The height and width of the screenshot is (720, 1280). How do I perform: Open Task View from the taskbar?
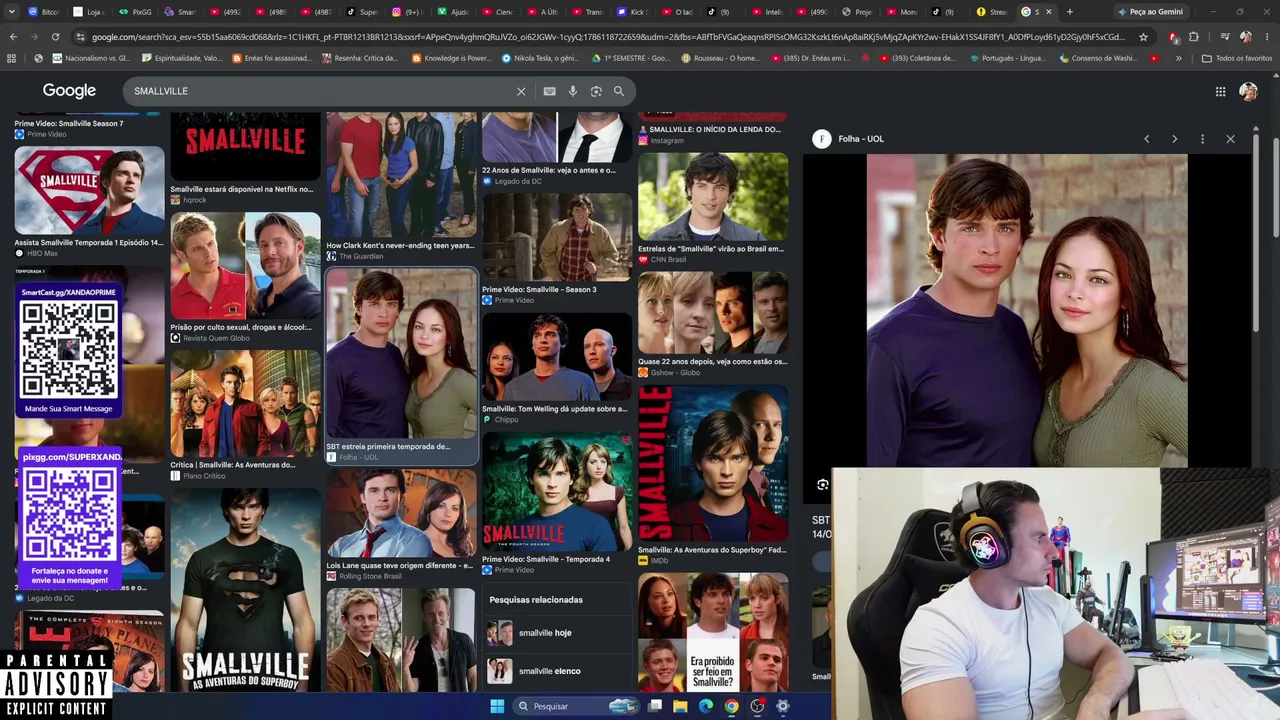(655, 706)
